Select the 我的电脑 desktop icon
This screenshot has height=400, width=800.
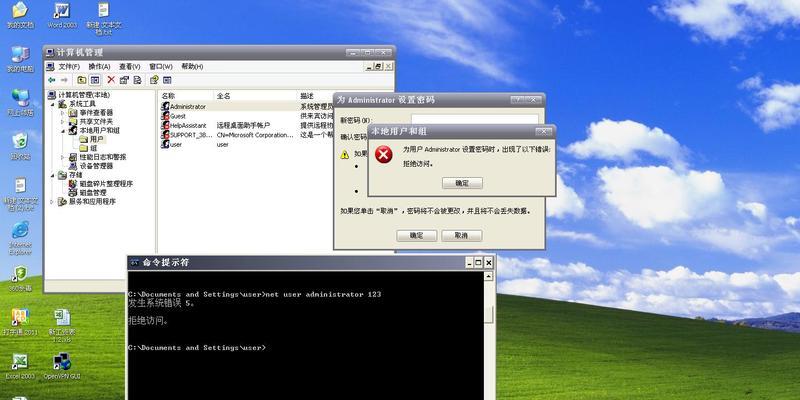tap(20, 59)
